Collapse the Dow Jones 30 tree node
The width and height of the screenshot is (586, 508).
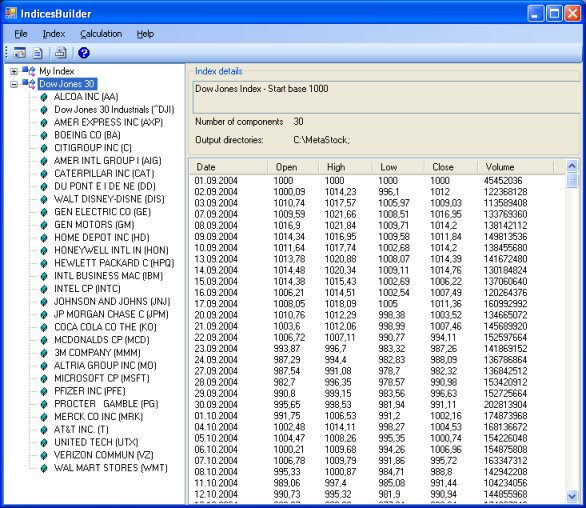(14, 84)
